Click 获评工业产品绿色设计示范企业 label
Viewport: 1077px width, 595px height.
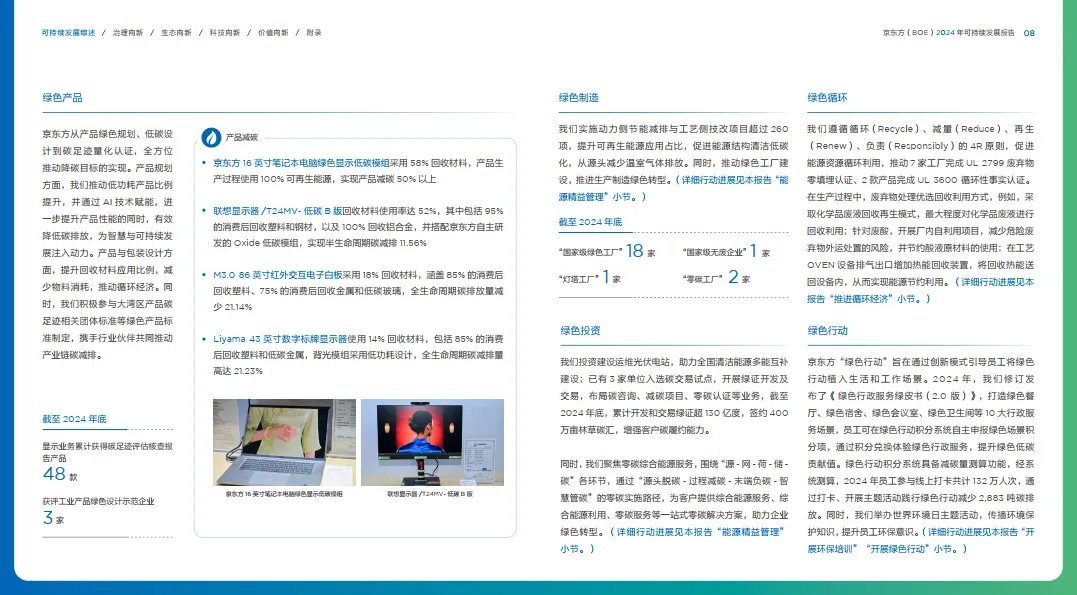(x=98, y=502)
